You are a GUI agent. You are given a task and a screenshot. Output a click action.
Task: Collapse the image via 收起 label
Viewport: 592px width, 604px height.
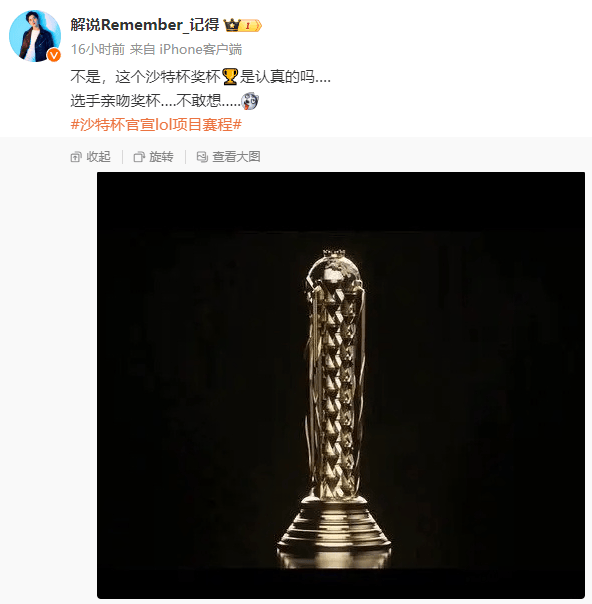tap(98, 157)
